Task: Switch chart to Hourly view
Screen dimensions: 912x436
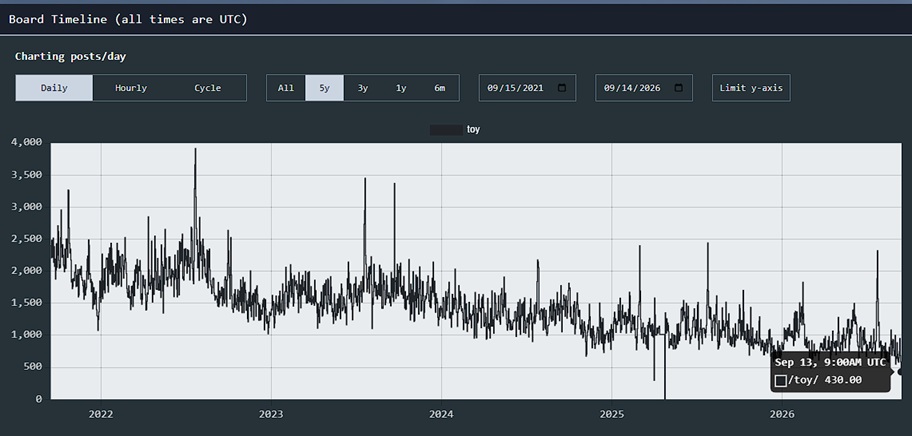Action: (x=131, y=88)
